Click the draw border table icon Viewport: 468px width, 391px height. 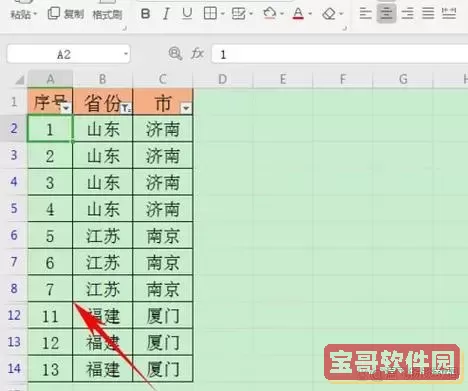pyautogui.click(x=239, y=14)
